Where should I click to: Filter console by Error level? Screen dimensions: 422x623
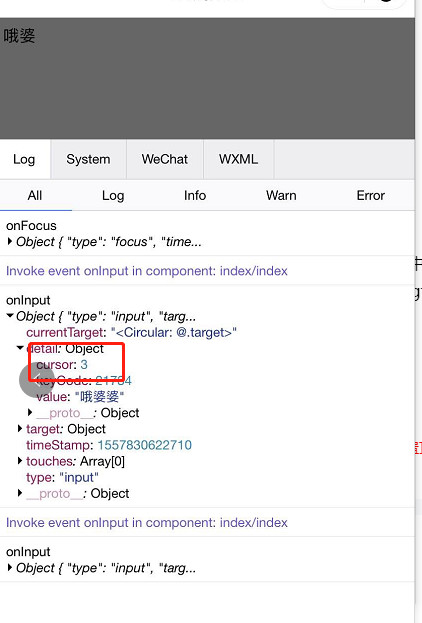click(x=370, y=195)
